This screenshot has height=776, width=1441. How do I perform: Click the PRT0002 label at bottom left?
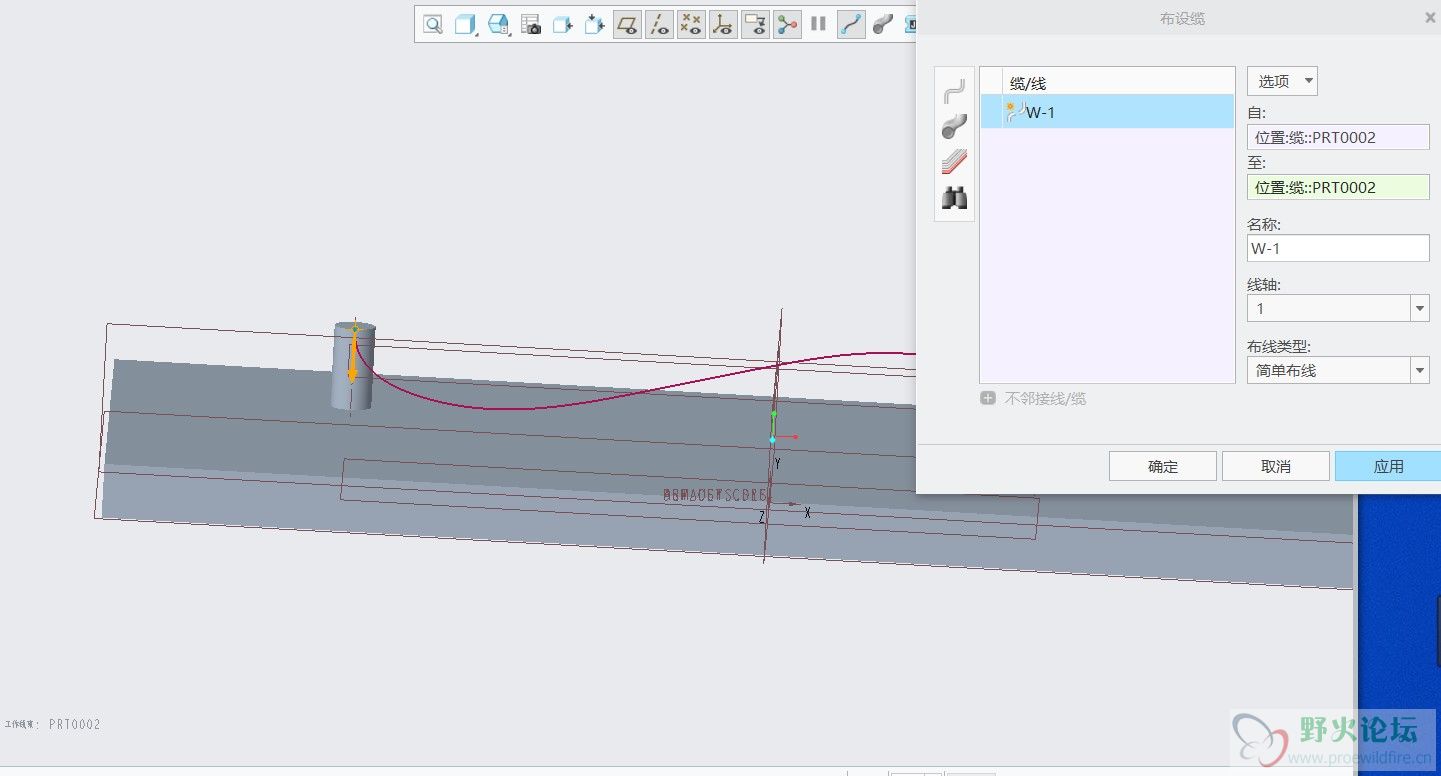click(75, 724)
